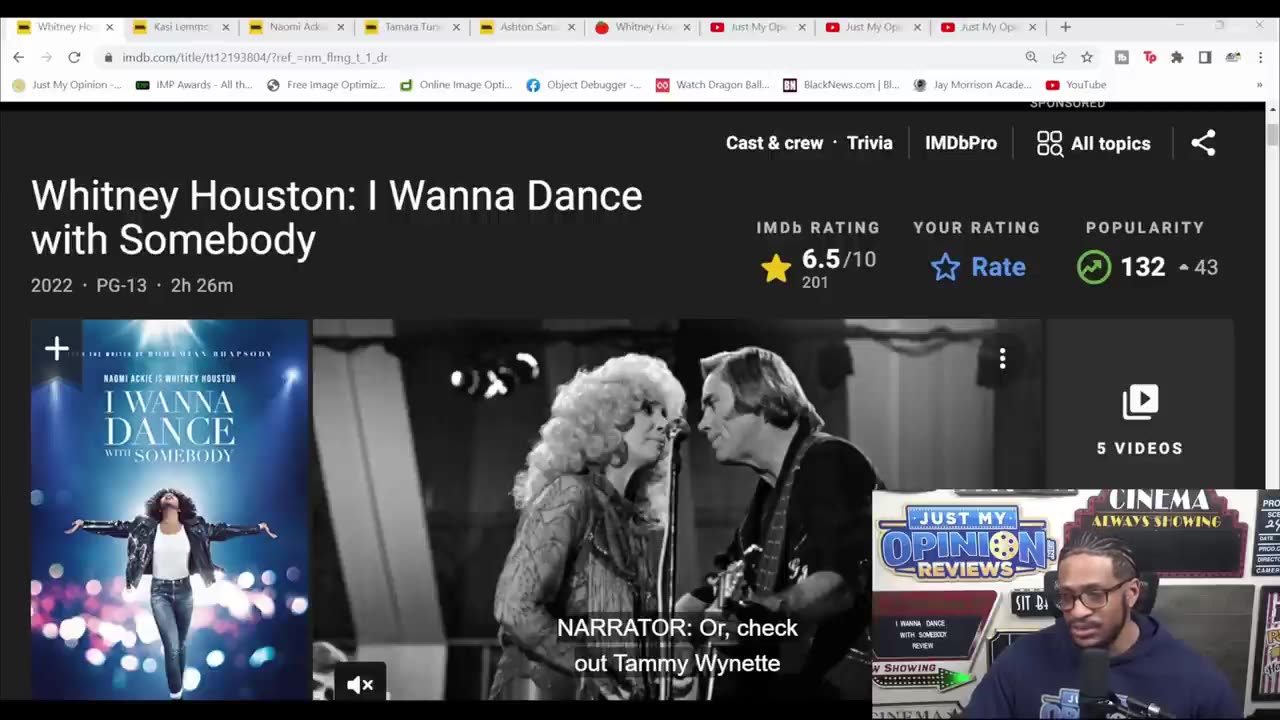Open popularity ranking 132
Image resolution: width=1280 pixels, height=720 pixels.
click(1147, 267)
